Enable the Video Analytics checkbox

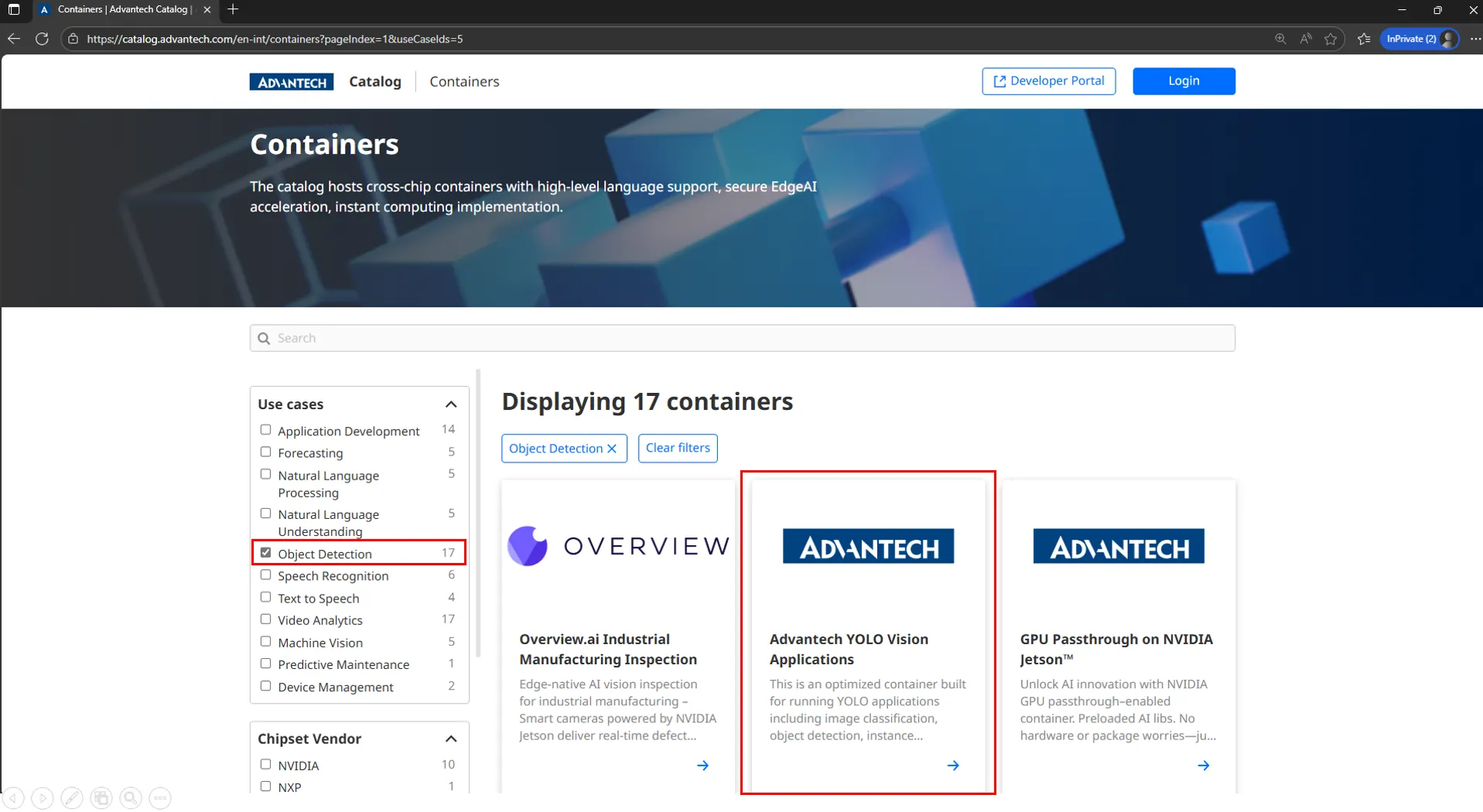[265, 619]
